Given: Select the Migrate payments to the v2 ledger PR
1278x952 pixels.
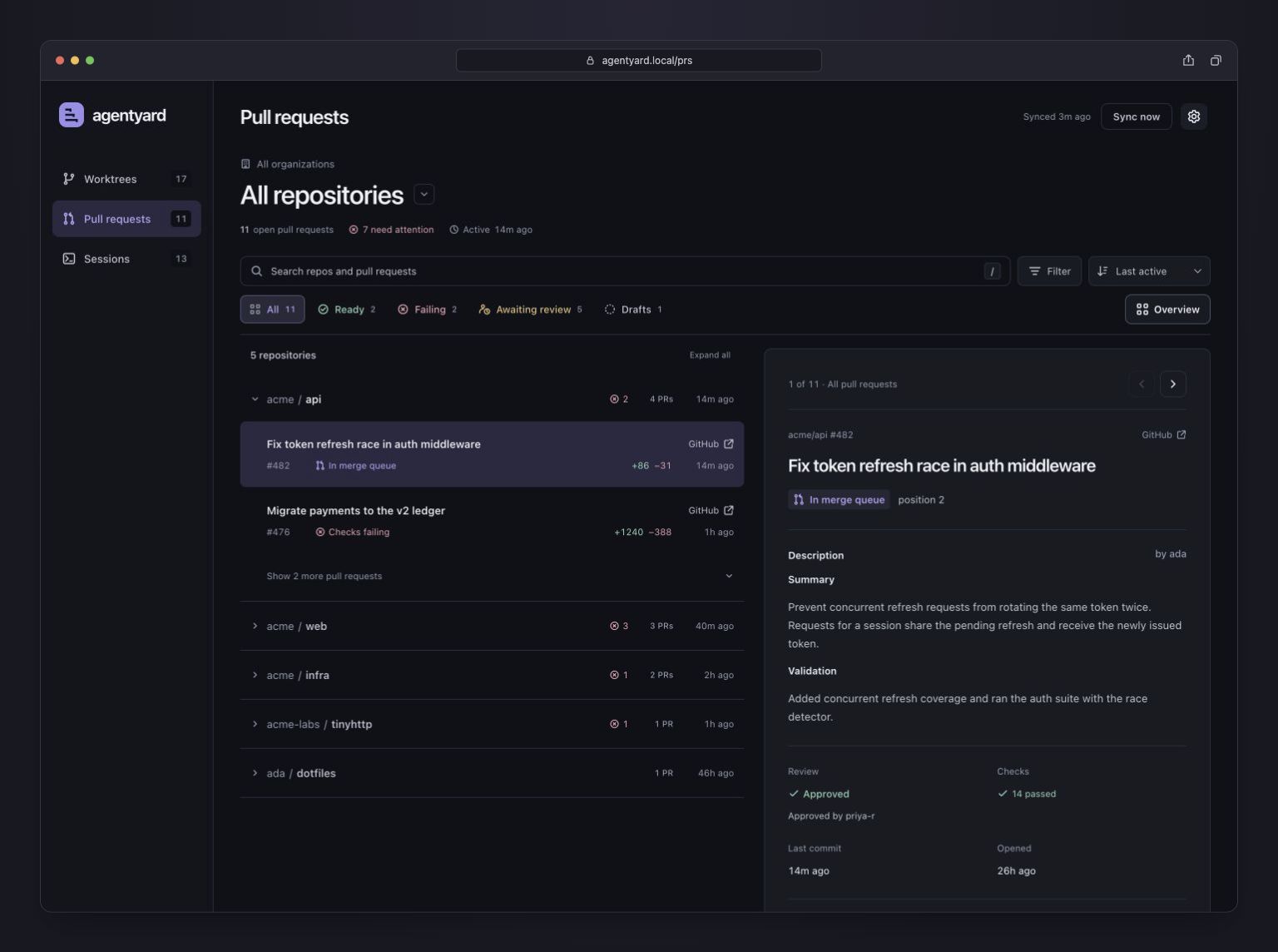Looking at the screenshot, I should coord(492,521).
